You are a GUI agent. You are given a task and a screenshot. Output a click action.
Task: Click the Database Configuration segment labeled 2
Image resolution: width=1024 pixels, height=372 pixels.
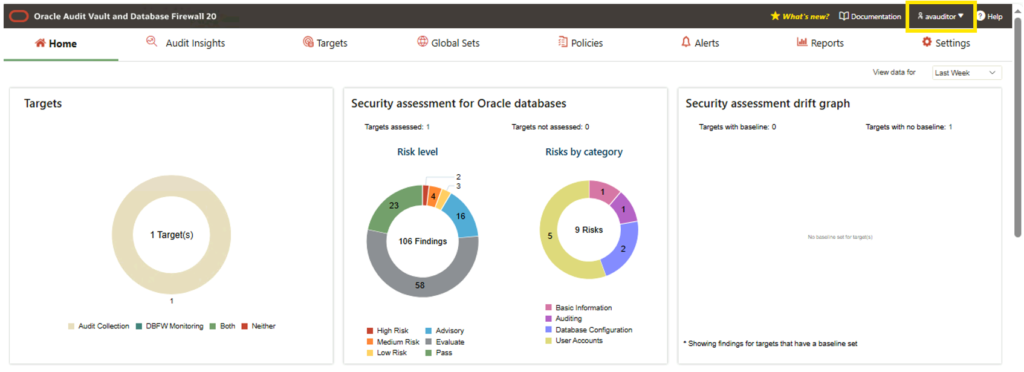click(x=622, y=249)
